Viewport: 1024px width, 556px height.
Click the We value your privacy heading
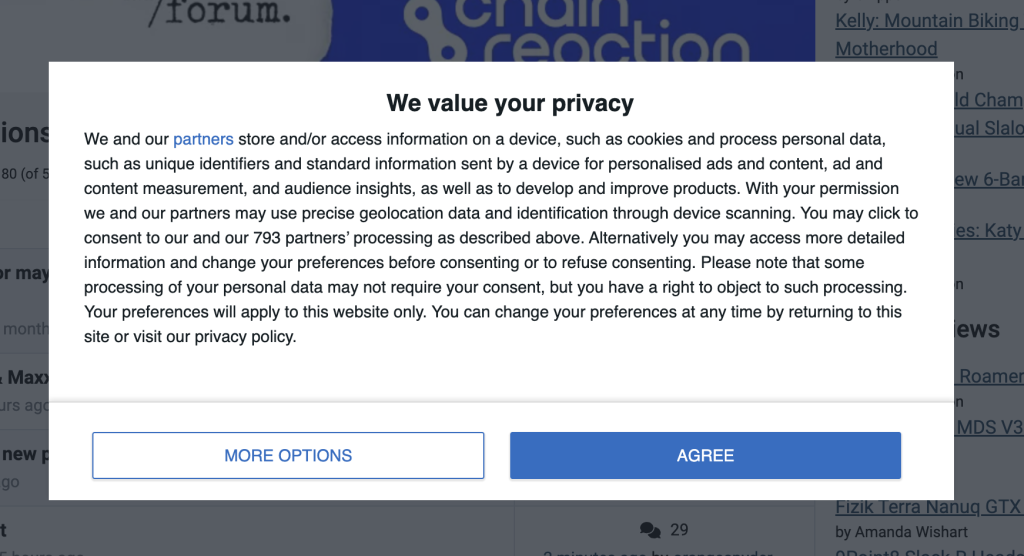point(510,103)
